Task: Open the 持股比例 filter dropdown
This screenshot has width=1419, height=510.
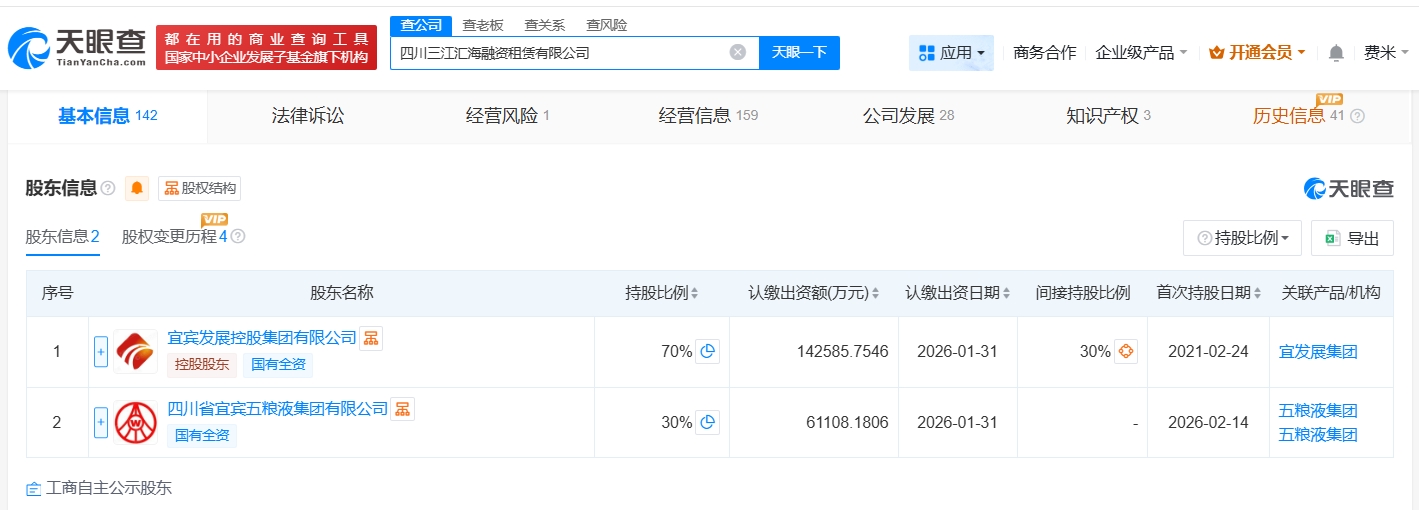Action: (1242, 238)
